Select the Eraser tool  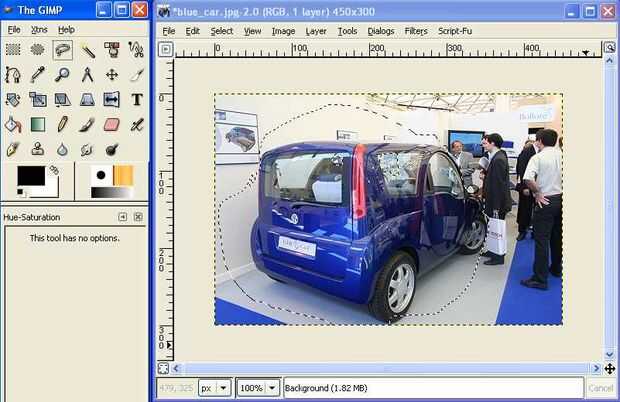(112, 125)
